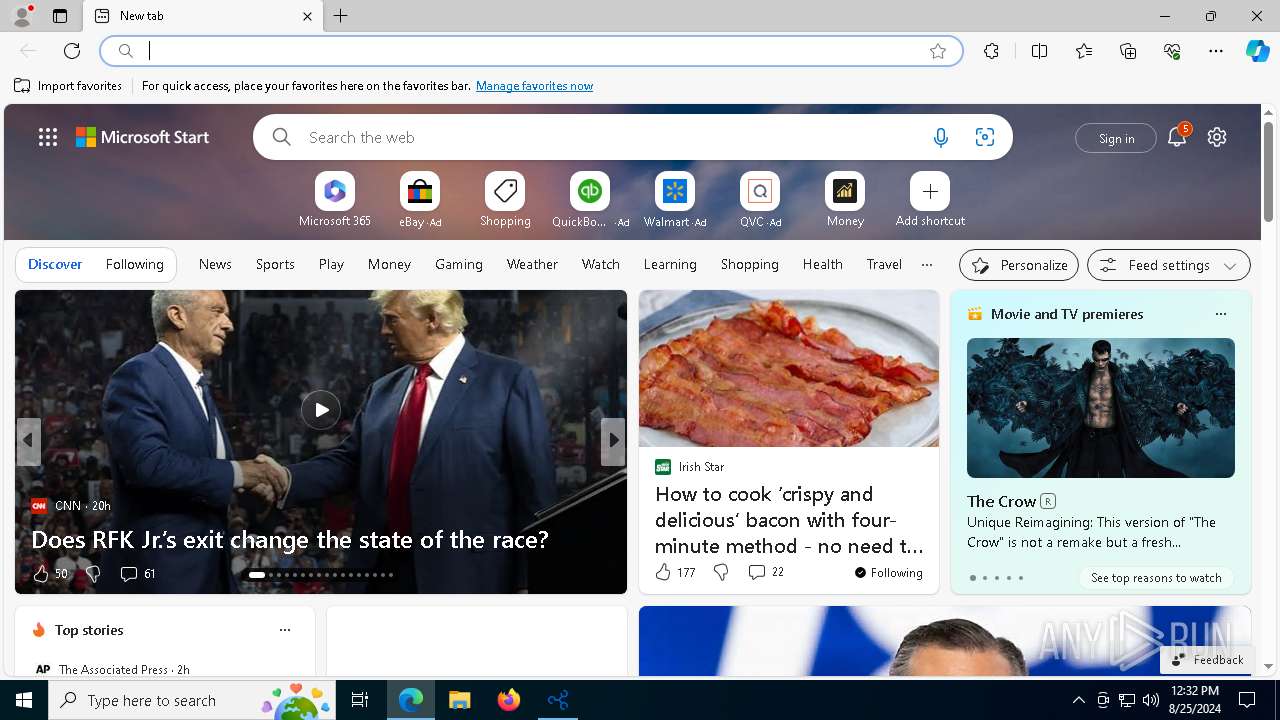
Task: Open the Gaming category
Action: coord(459,264)
